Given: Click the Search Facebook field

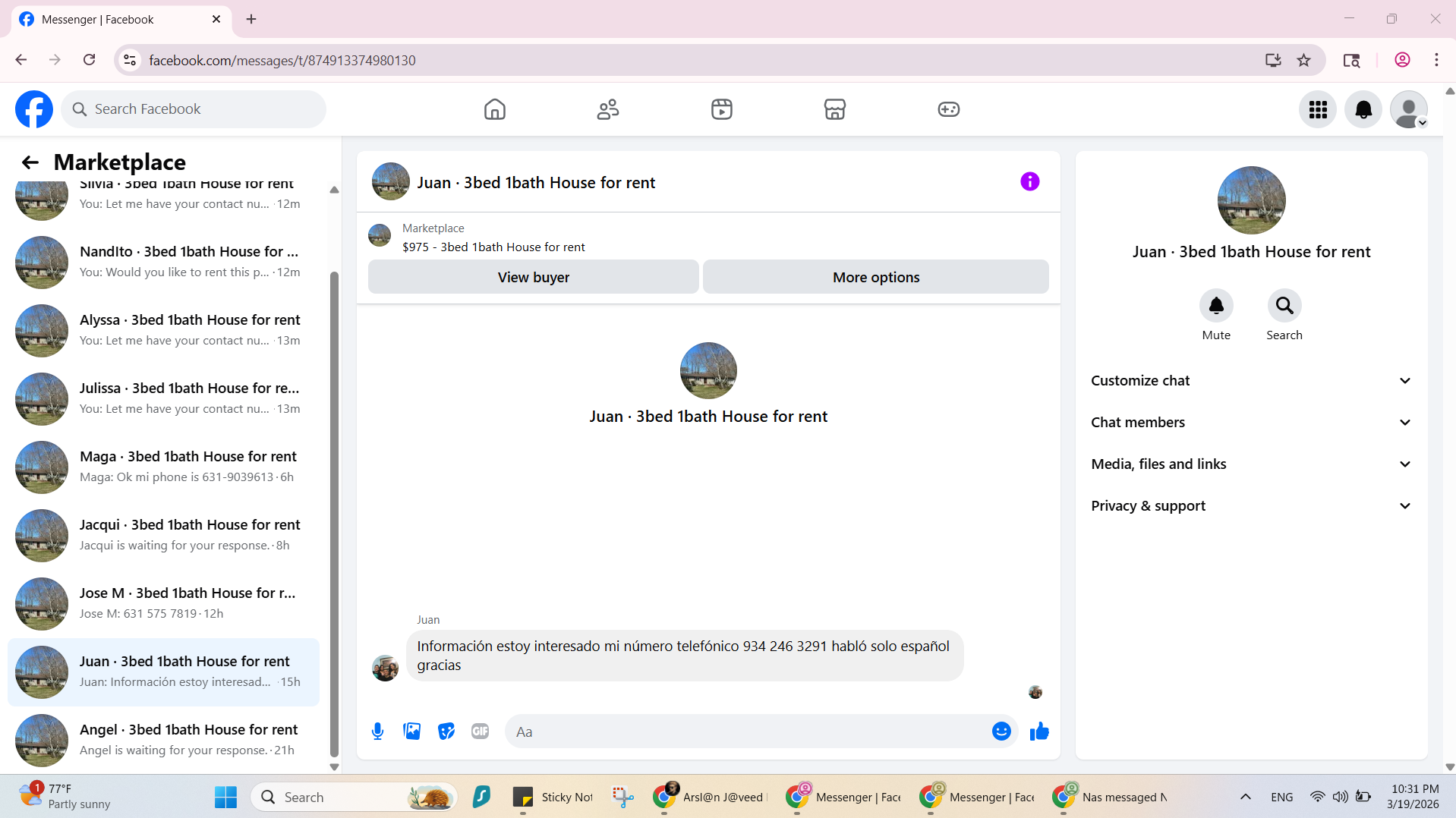Looking at the screenshot, I should tap(194, 109).
